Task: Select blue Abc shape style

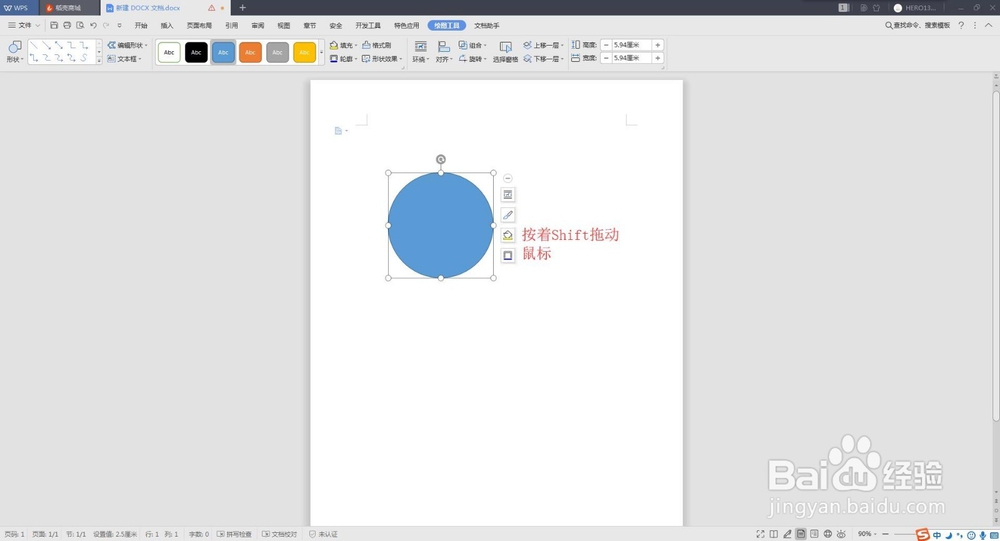Action: pos(223,52)
